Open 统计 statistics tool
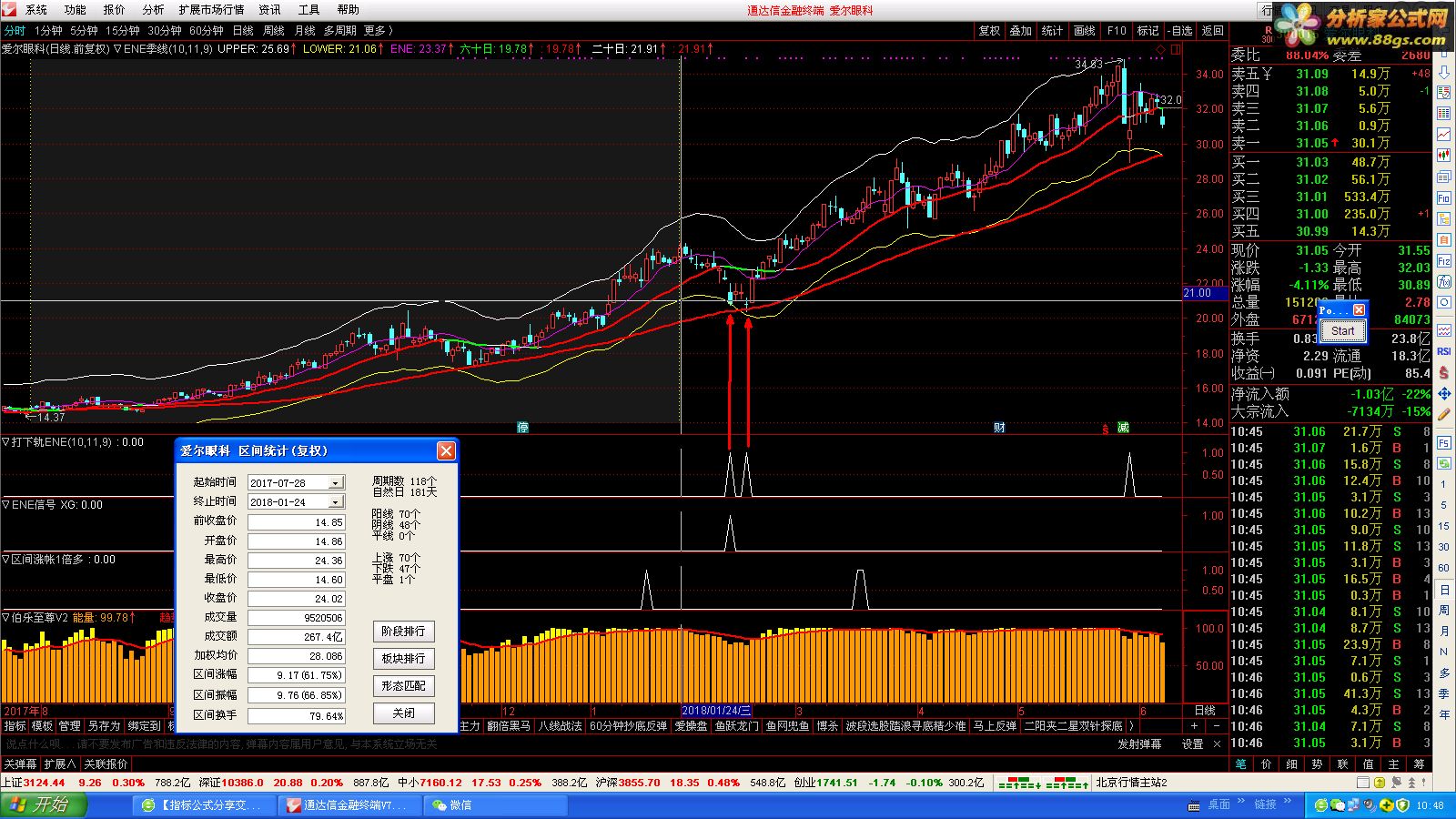 click(x=1053, y=31)
